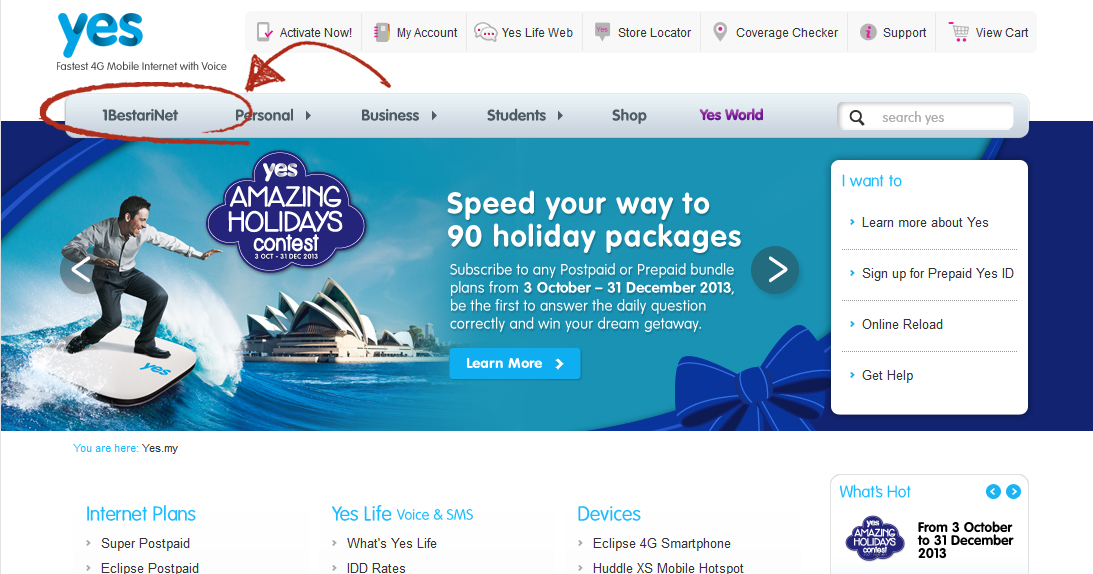Click the Yes Life Web chat bubble icon
This screenshot has height=574, width=1093.
pos(485,32)
